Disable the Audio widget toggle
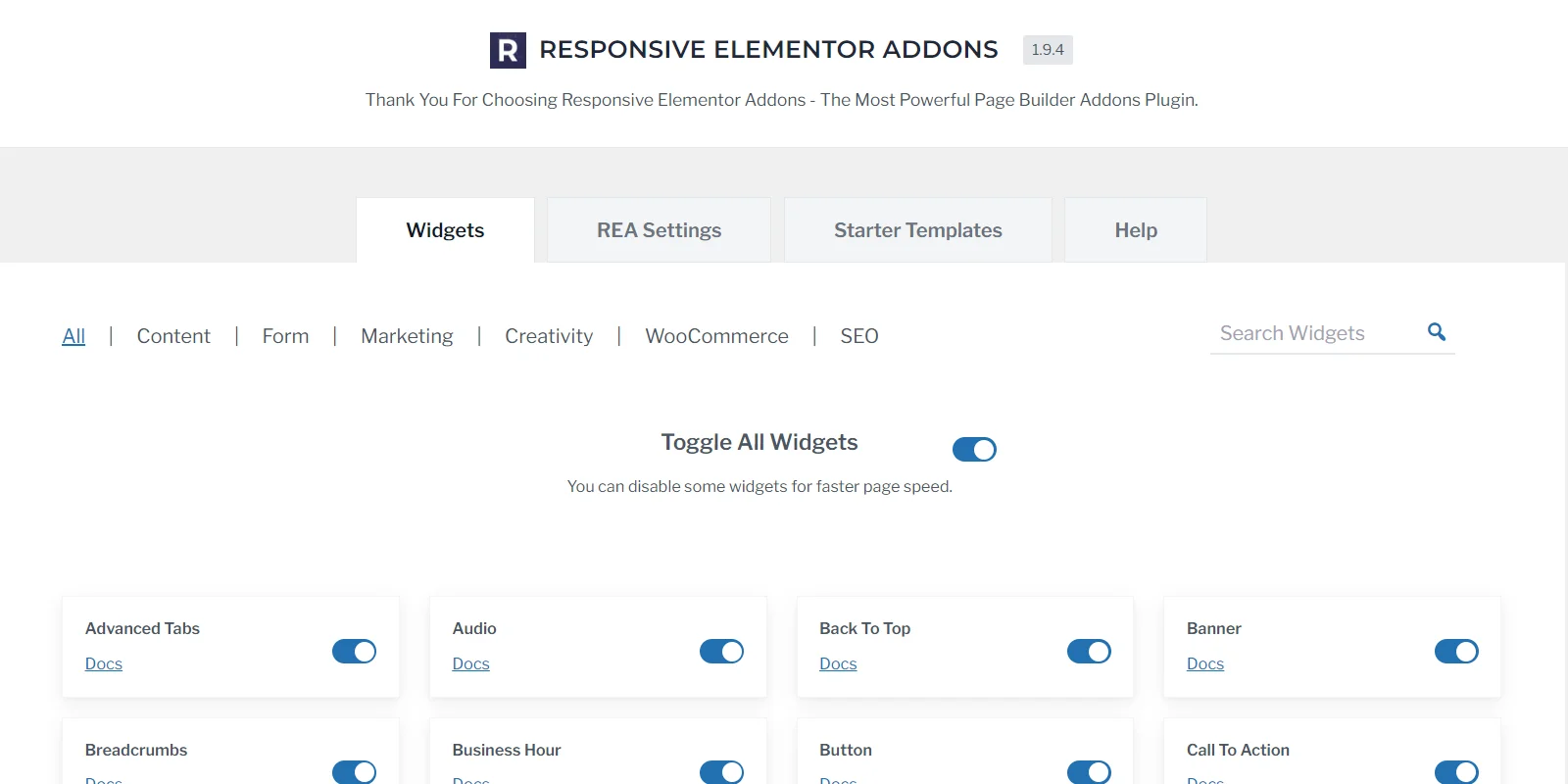Image resolution: width=1568 pixels, height=784 pixels. (x=721, y=651)
